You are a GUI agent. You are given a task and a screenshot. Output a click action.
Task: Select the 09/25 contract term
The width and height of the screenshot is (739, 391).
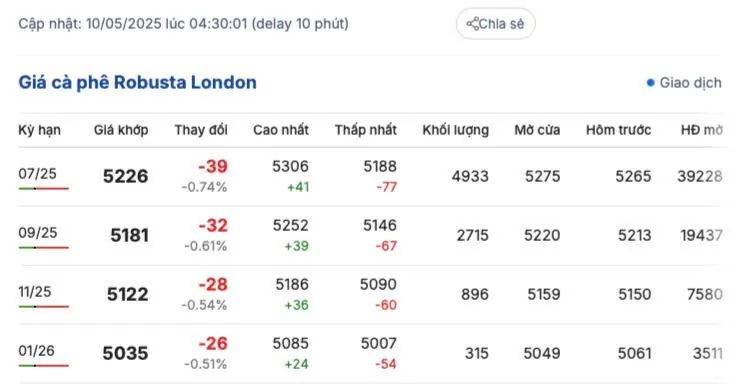click(38, 233)
